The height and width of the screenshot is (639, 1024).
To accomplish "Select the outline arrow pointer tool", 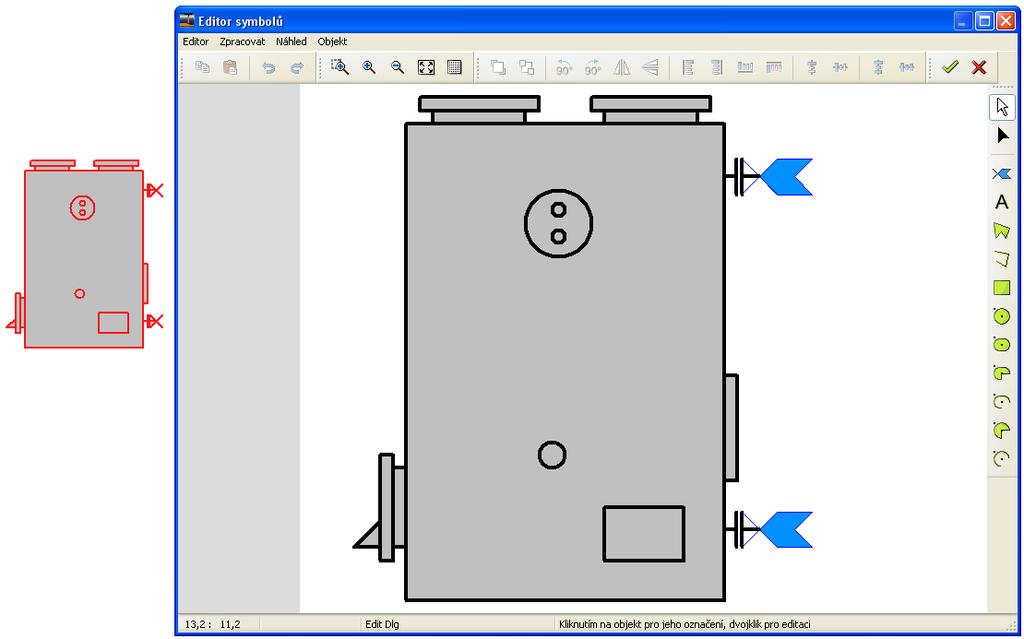I will point(1002,107).
